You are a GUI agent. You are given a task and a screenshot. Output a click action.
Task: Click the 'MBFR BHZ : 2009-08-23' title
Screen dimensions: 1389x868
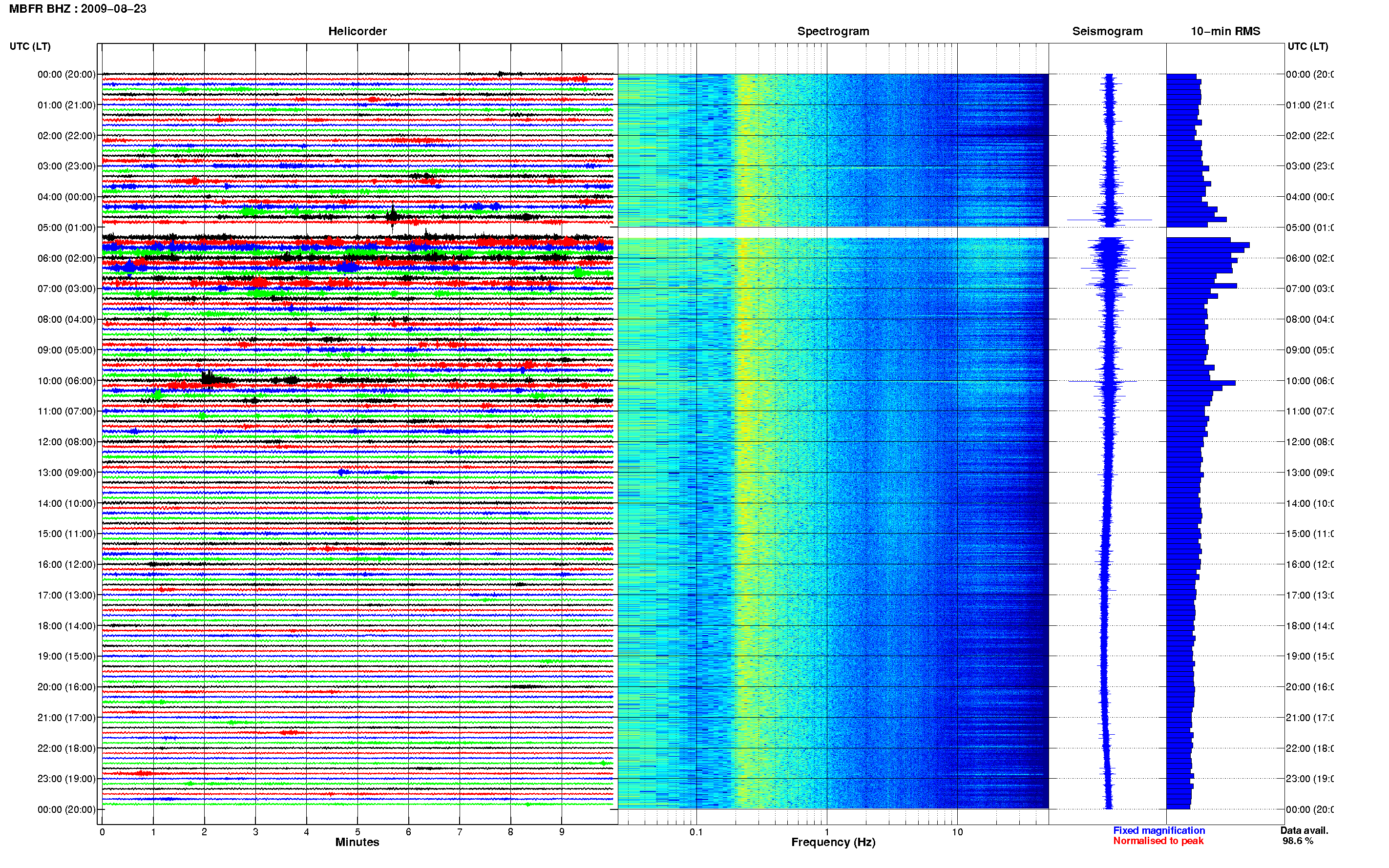(78, 9)
